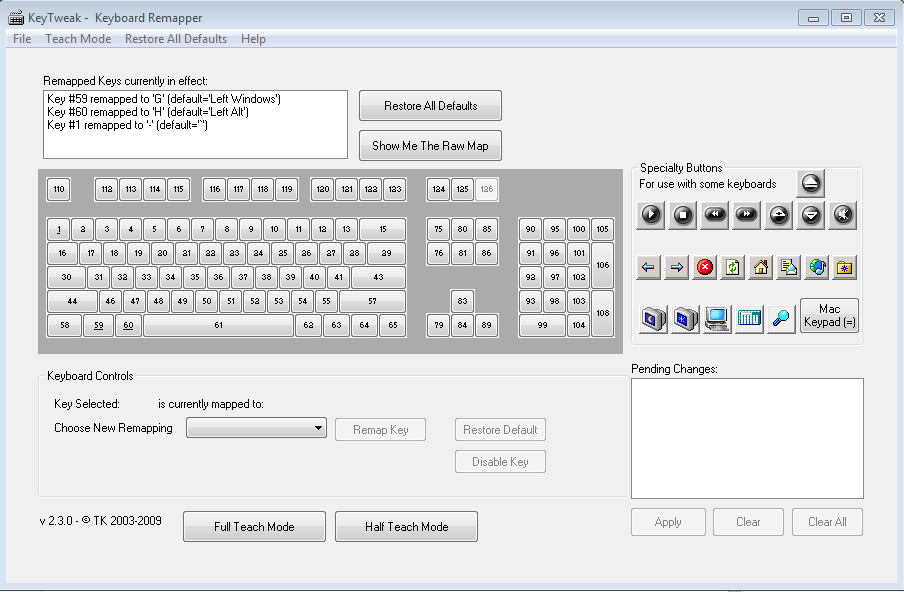Open the Choose New Remapping dropdown

click(x=256, y=428)
